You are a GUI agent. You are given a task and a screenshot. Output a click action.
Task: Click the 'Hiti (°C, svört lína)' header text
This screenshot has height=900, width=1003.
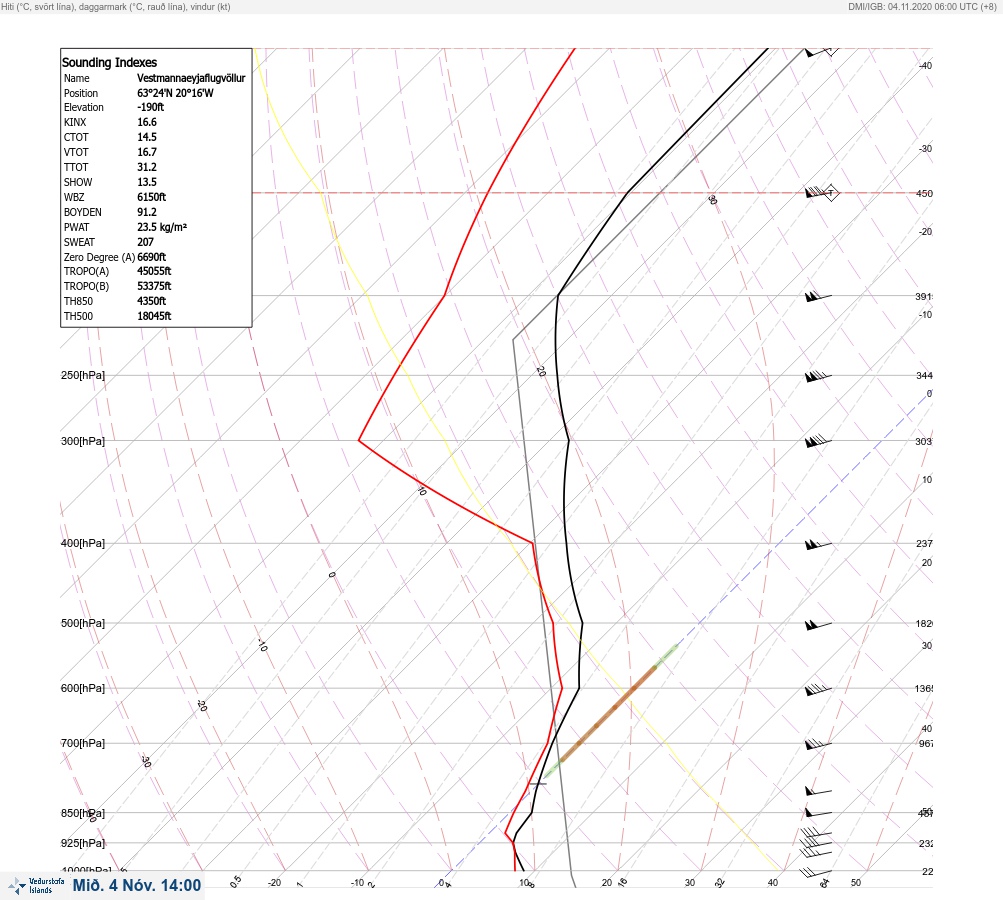(36, 7)
